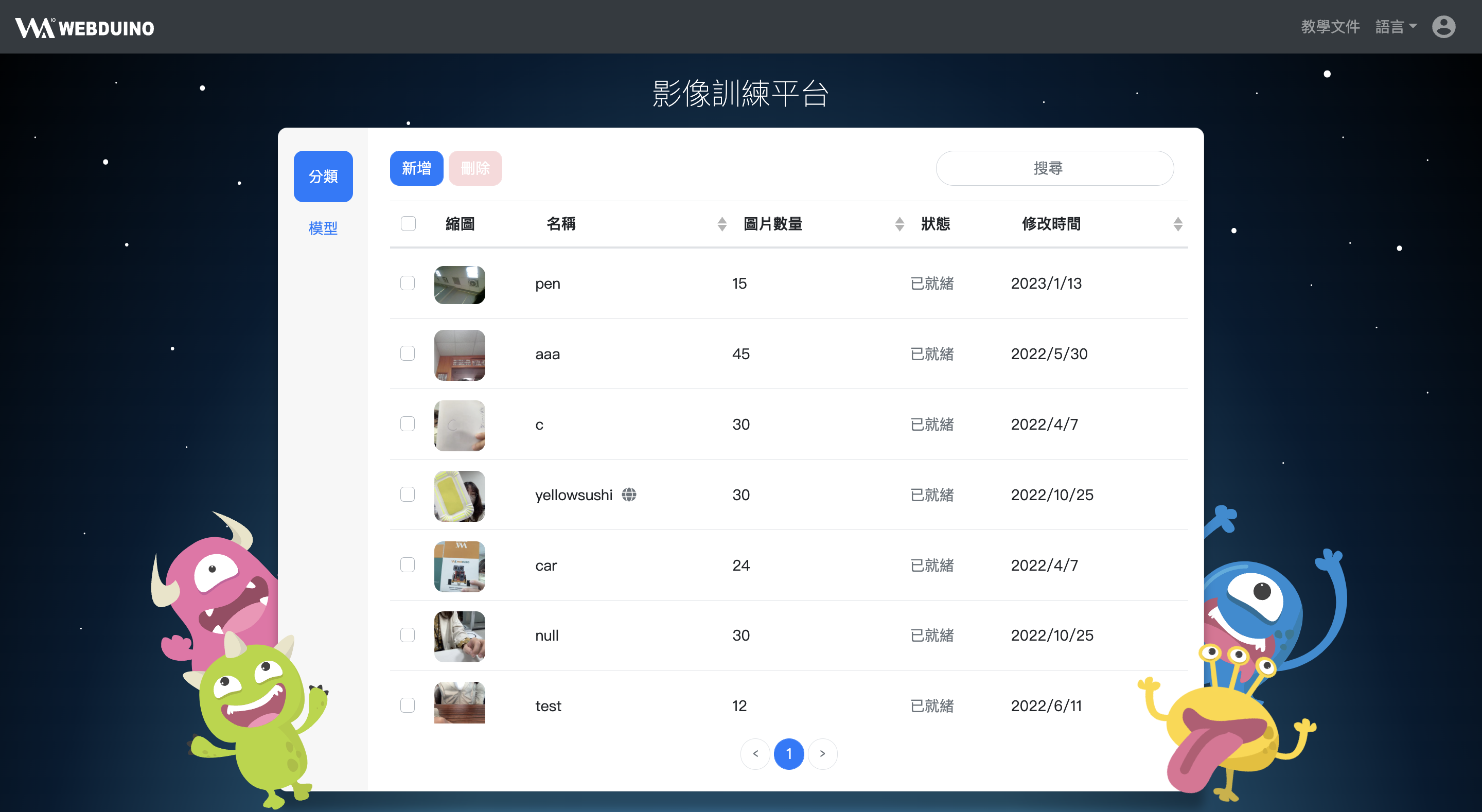
Task: Click the globe icon beside yellowsushi
Action: [629, 495]
